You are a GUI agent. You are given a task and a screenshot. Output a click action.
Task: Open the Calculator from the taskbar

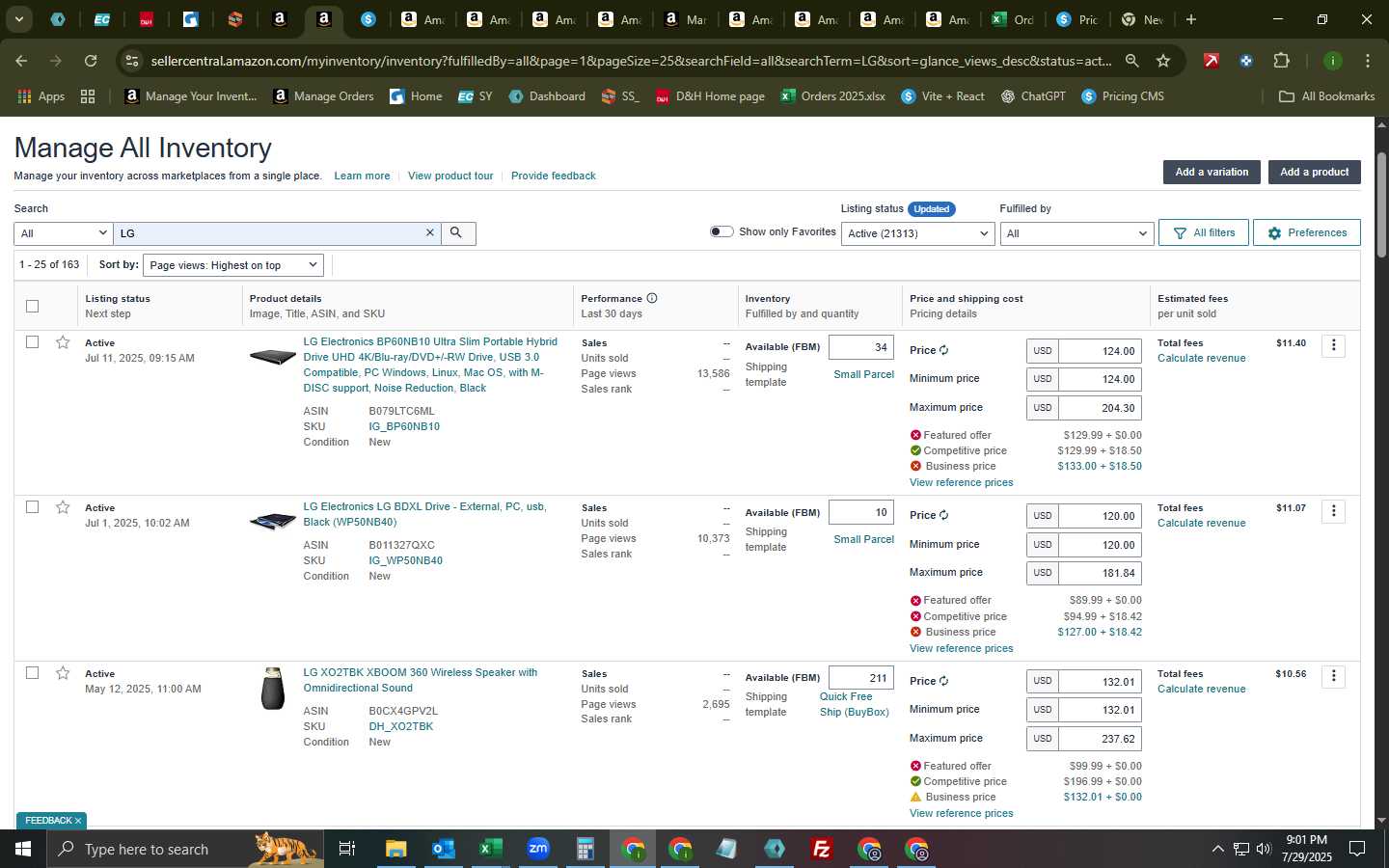[585, 849]
